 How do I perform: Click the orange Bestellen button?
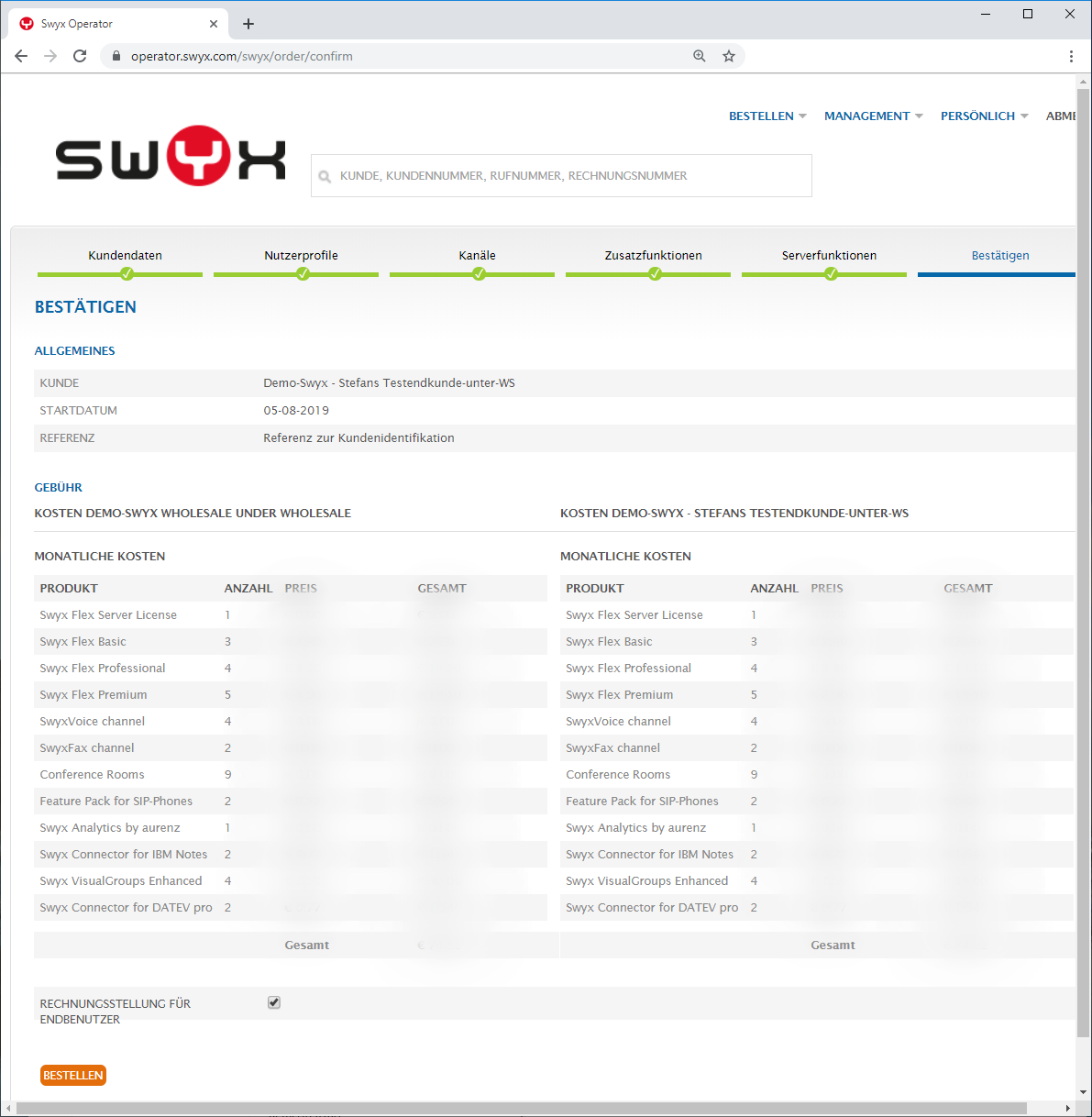pos(73,1075)
